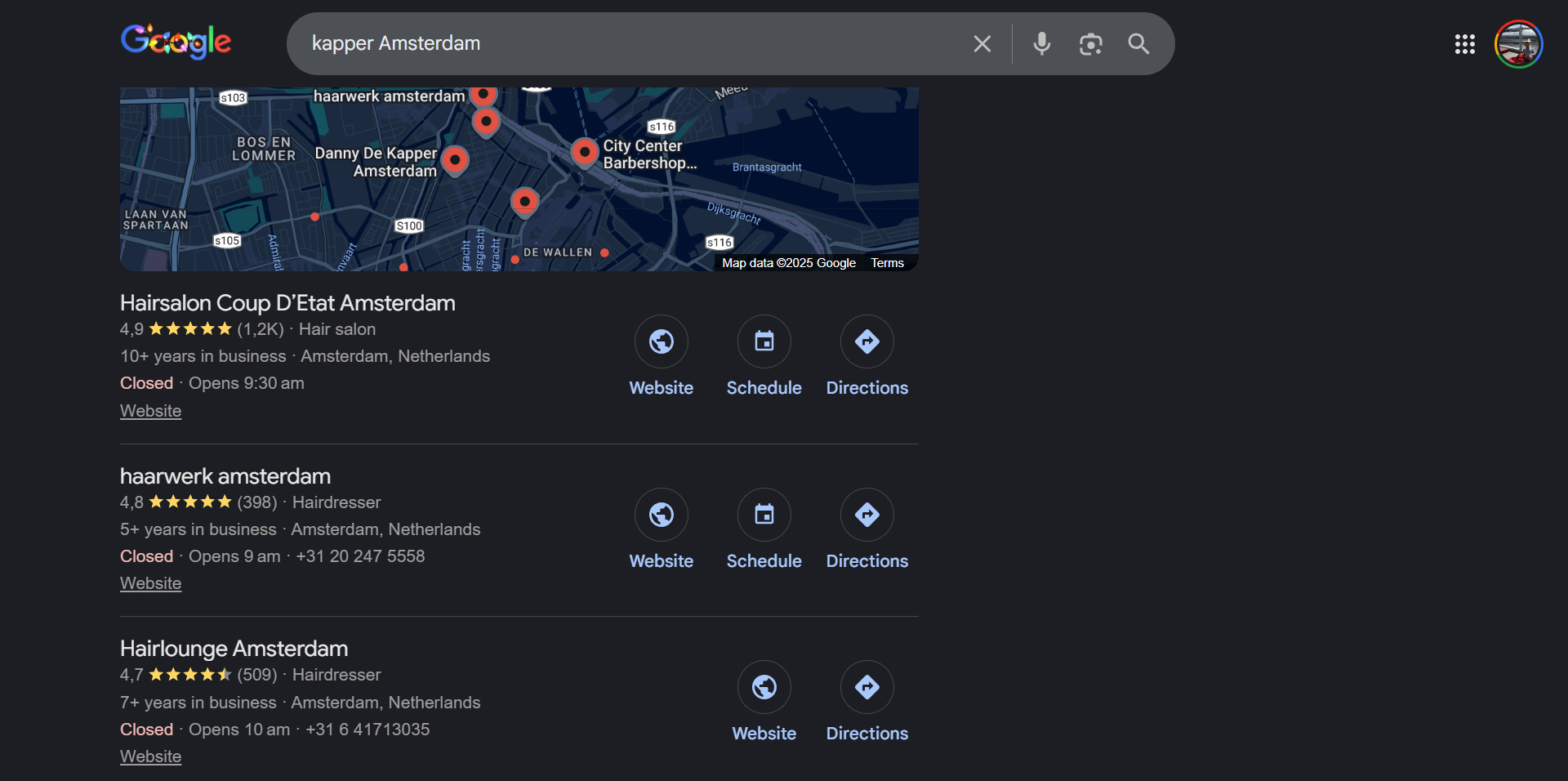Start voice search with the microphone icon
The height and width of the screenshot is (781, 1568).
click(1041, 44)
